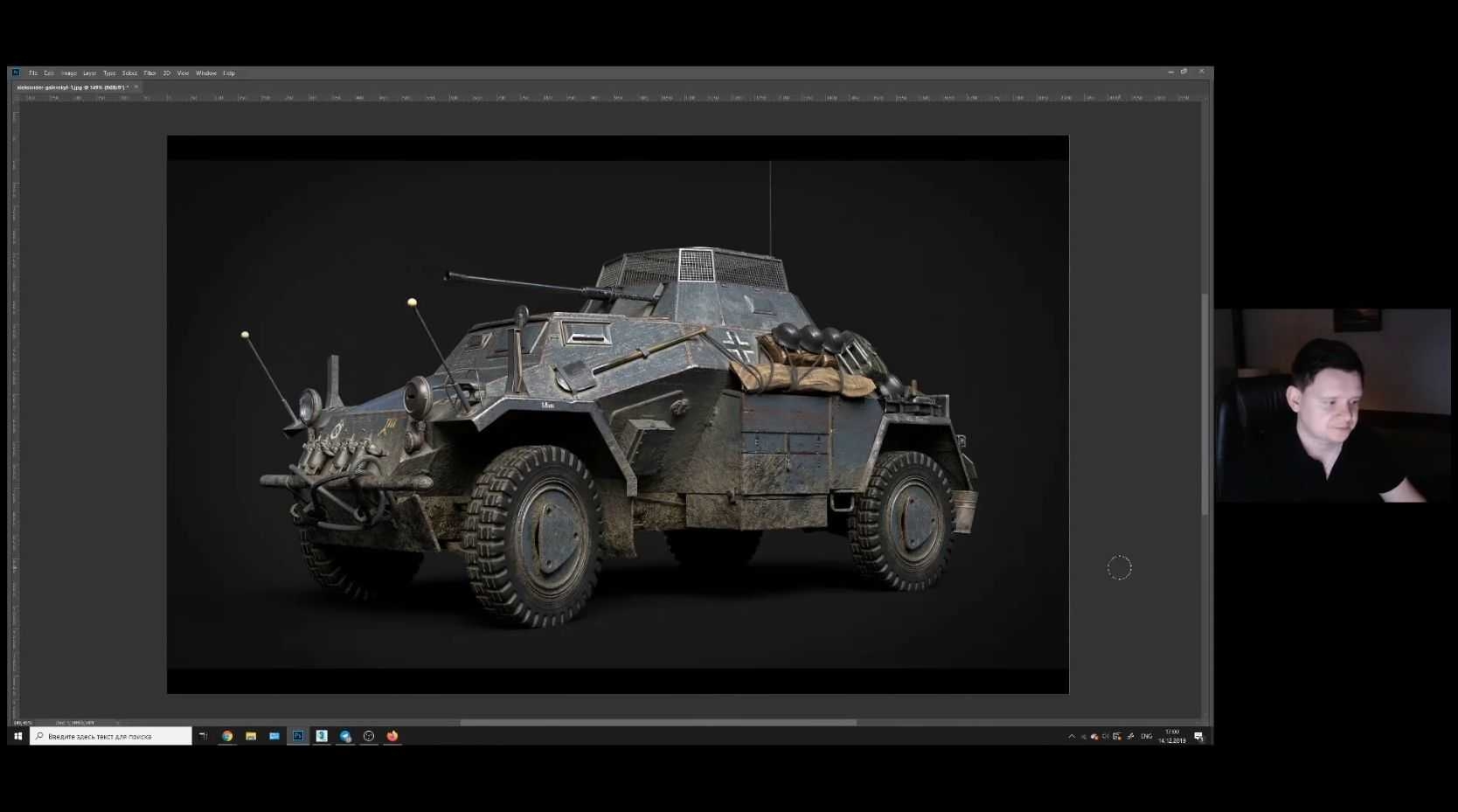1458x812 pixels.
Task: Click the Photoshop logo icon in title bar
Action: 16,73
